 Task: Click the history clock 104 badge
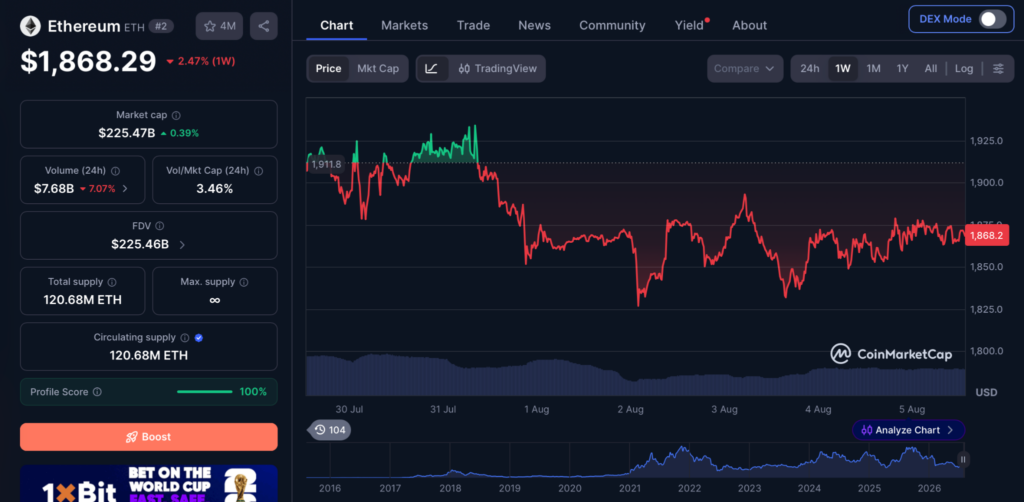tap(330, 430)
